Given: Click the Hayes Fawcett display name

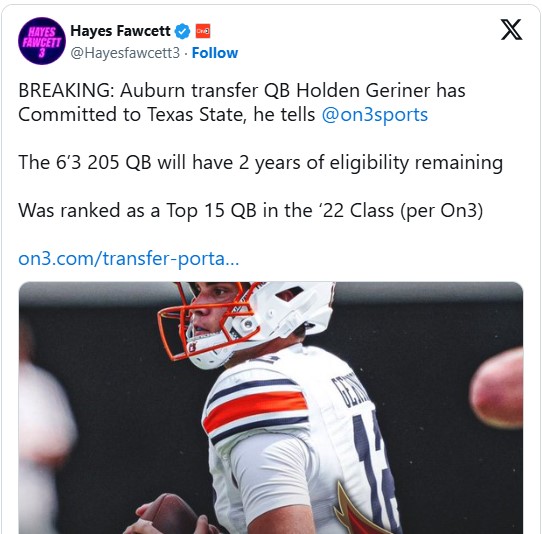Looking at the screenshot, I should pos(120,31).
